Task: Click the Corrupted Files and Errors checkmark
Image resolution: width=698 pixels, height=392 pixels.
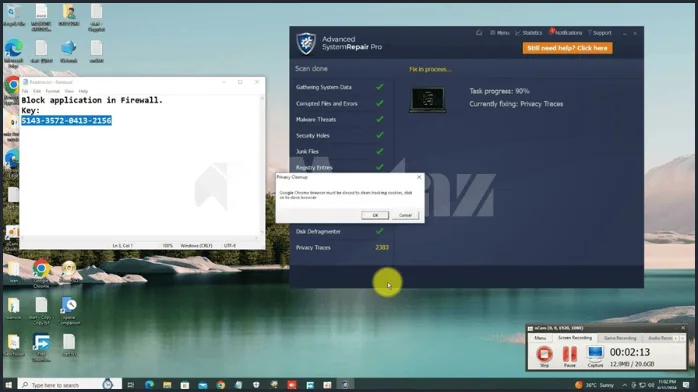Action: tap(380, 103)
